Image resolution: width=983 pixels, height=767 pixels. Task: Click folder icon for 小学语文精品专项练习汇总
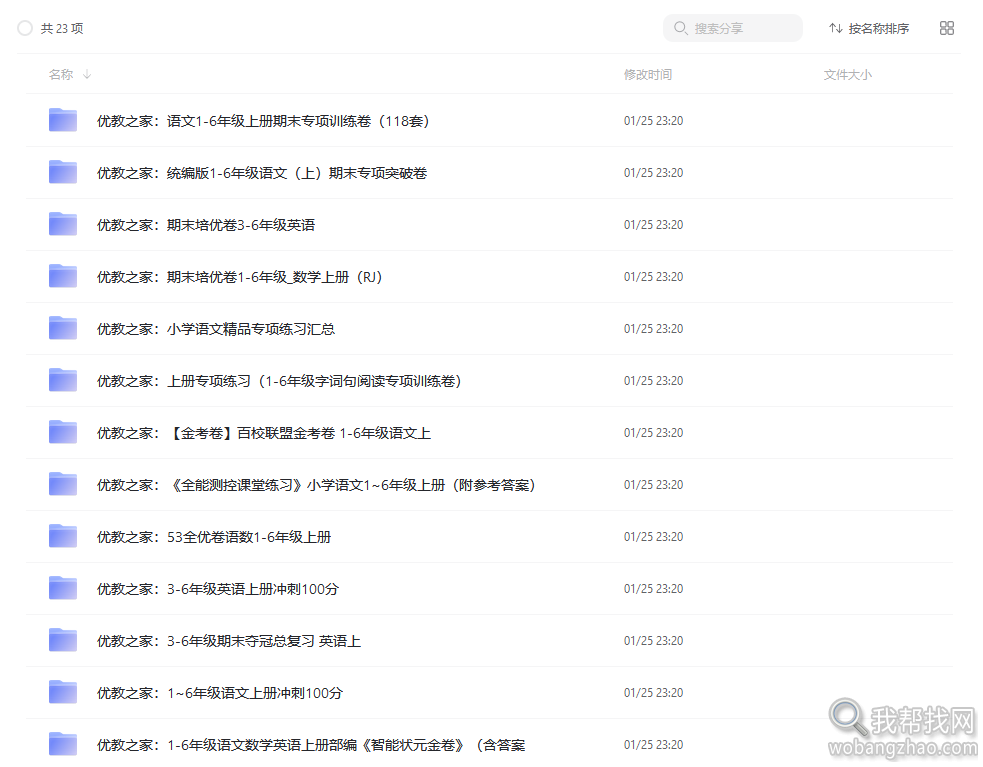coord(63,328)
